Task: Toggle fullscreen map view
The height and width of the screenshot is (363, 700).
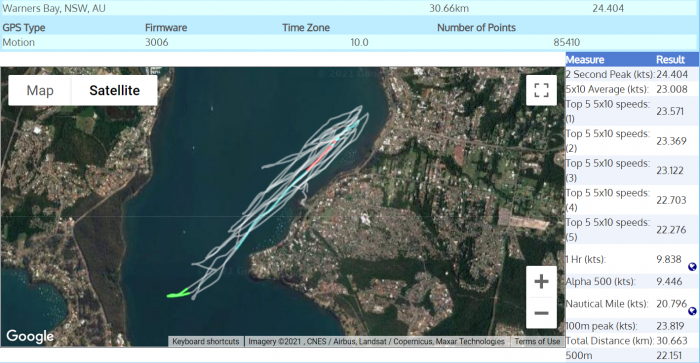Action: (541, 90)
